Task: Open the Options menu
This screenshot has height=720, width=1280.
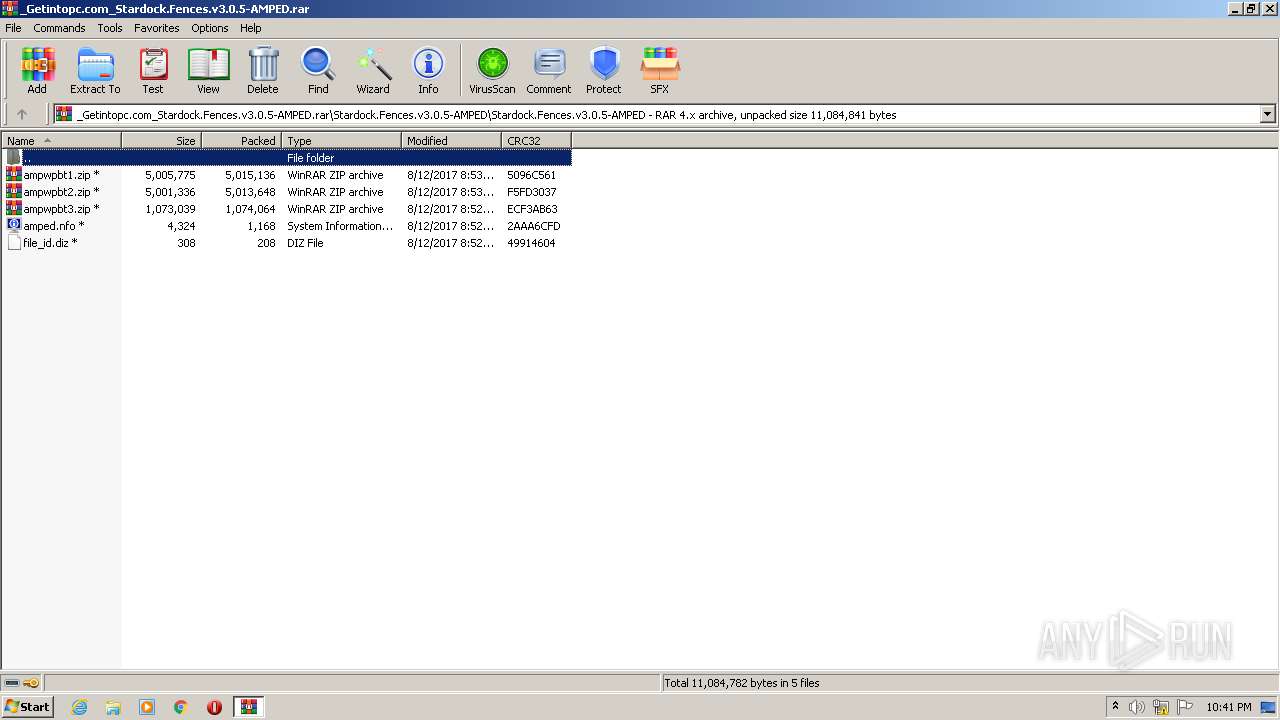Action: point(210,28)
